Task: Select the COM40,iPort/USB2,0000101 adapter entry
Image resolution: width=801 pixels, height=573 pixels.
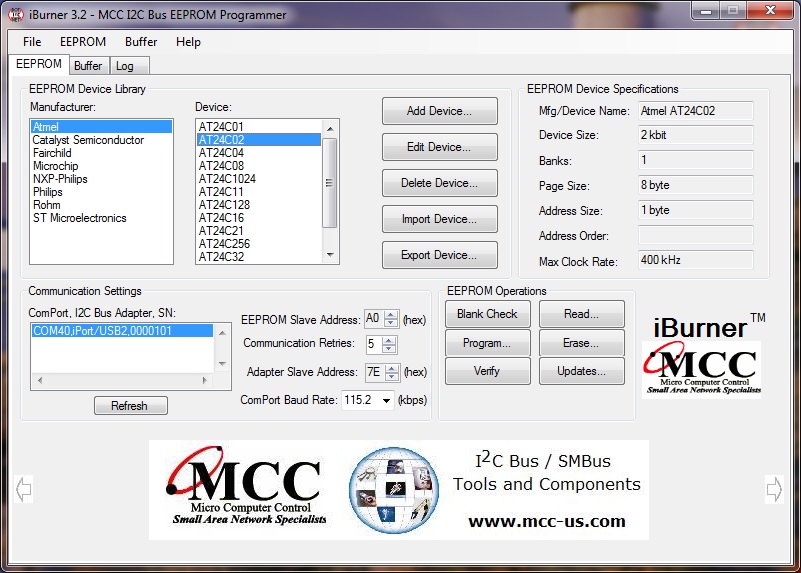Action: (x=122, y=331)
